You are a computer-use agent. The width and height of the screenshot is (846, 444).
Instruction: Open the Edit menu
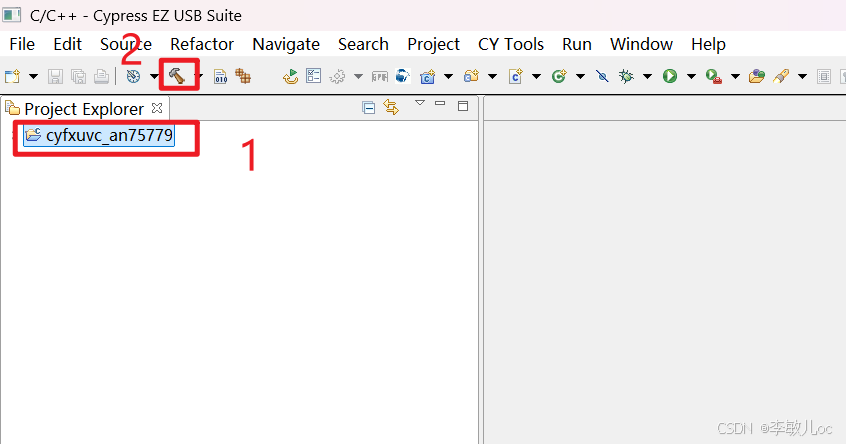pyautogui.click(x=67, y=44)
